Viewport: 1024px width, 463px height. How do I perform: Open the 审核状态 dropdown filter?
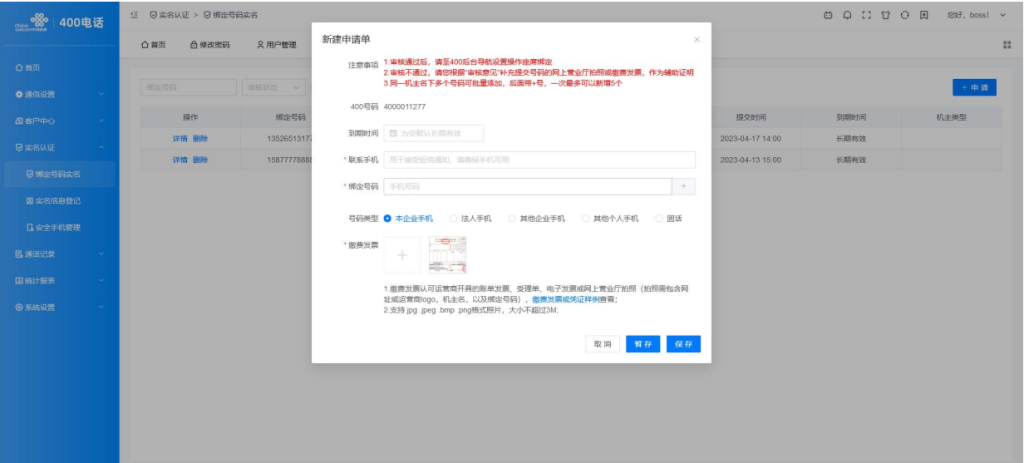pos(273,88)
